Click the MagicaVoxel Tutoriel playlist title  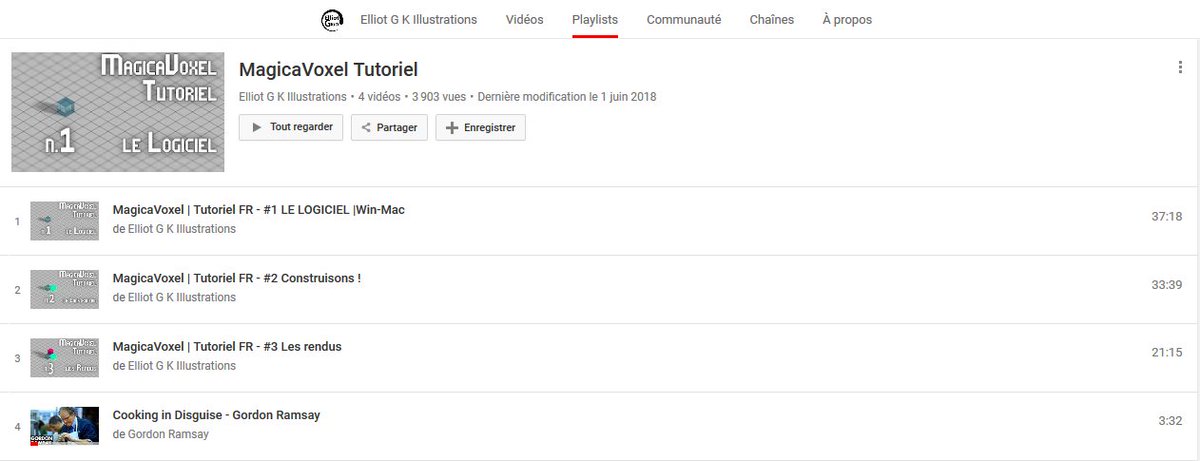coord(328,70)
